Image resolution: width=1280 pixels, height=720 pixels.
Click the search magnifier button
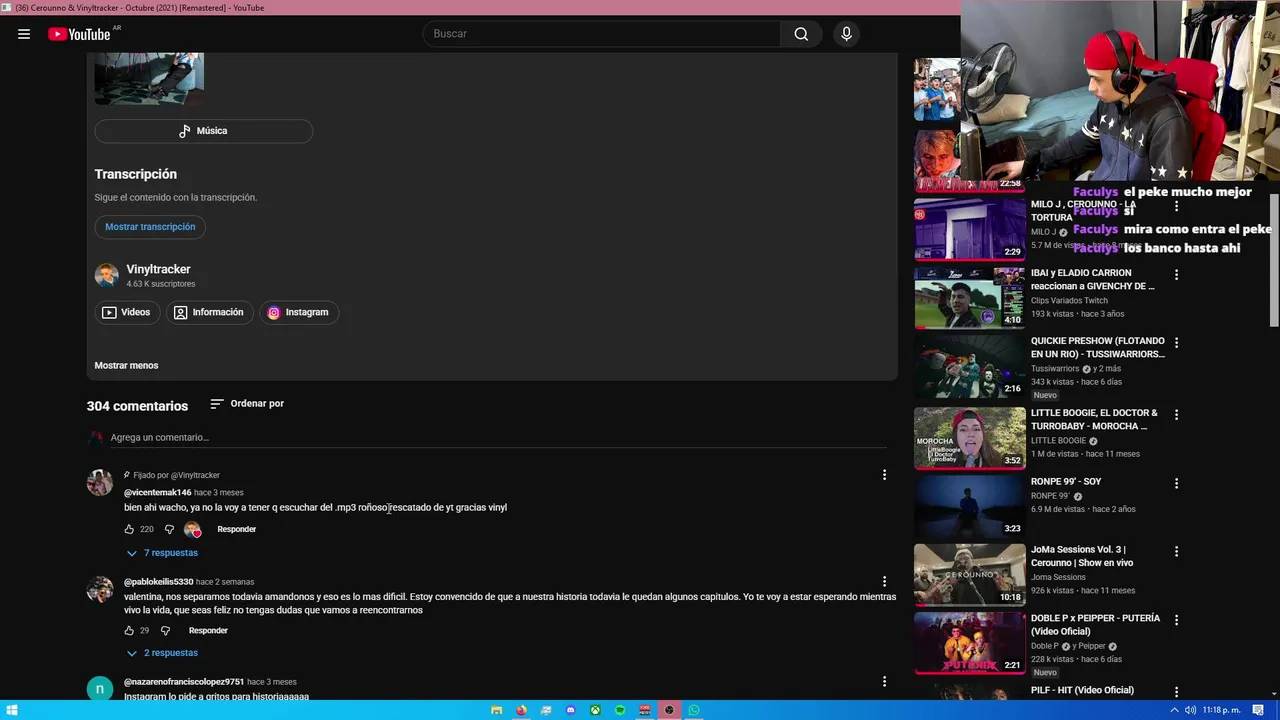pyautogui.click(x=801, y=34)
